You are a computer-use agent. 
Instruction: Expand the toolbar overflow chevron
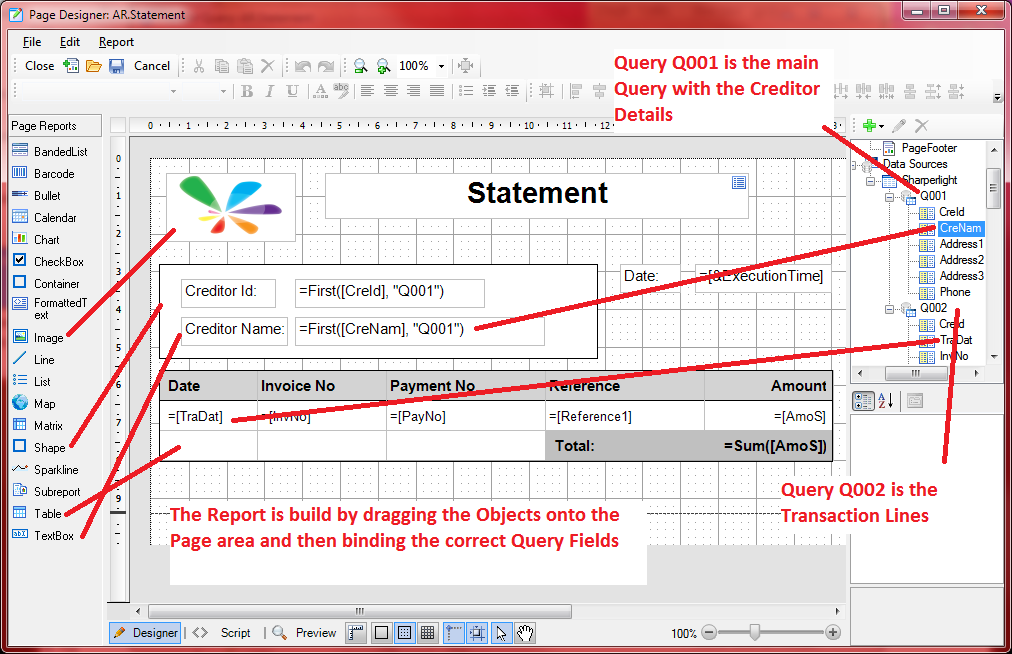pyautogui.click(x=997, y=97)
